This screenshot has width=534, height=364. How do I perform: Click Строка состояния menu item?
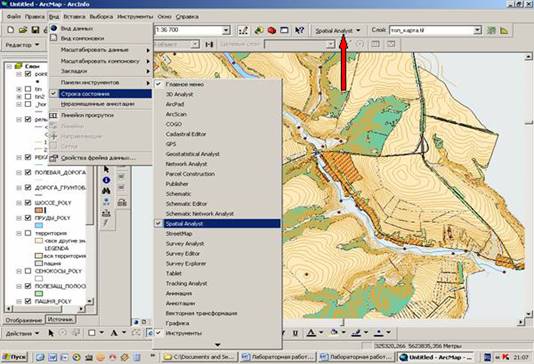(x=100, y=94)
